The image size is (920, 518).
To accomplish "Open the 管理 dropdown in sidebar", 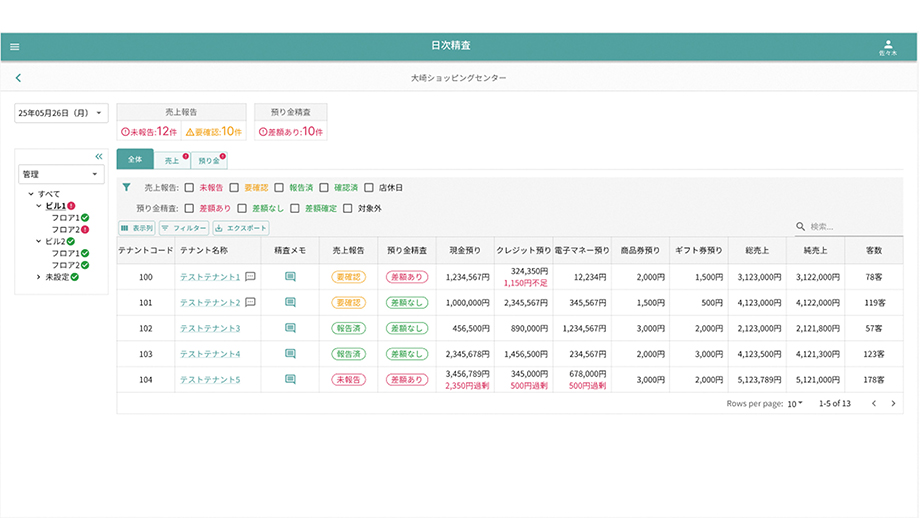I will click(x=61, y=174).
